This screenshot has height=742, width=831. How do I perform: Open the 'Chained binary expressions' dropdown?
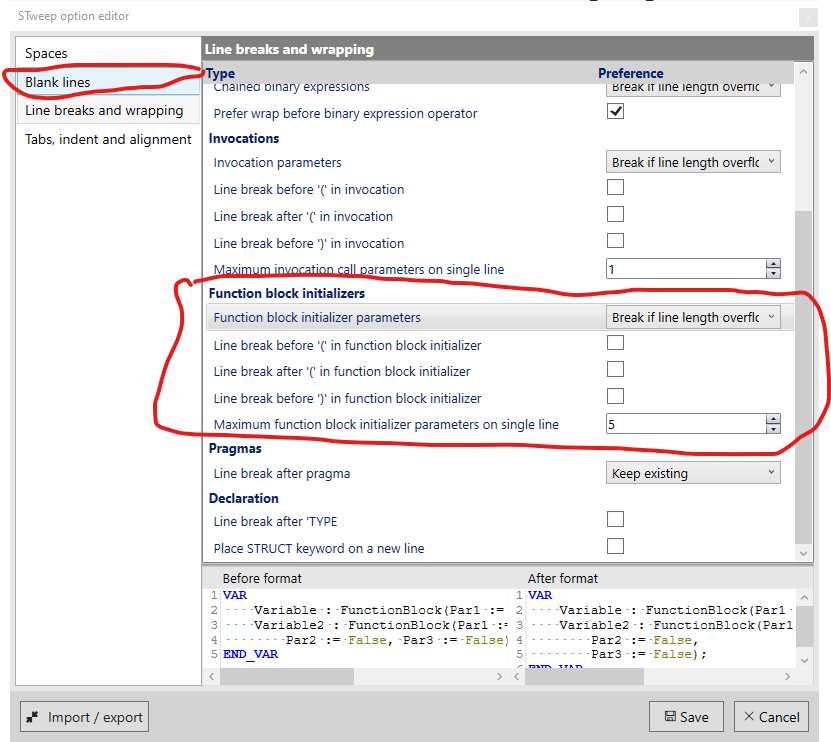click(693, 86)
